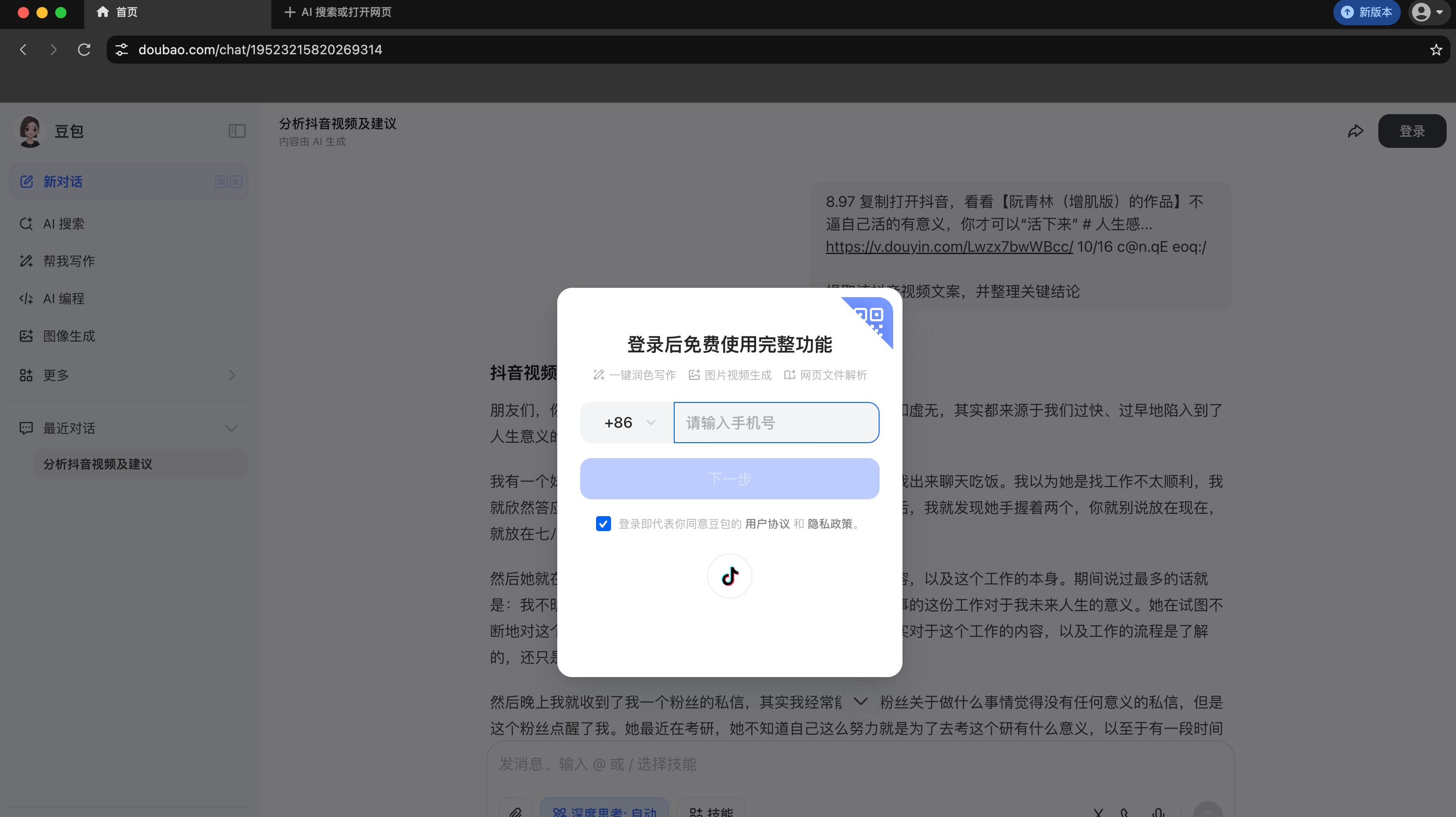This screenshot has height=817, width=1456.
Task: Bookmark page with star icon
Action: [x=1436, y=50]
